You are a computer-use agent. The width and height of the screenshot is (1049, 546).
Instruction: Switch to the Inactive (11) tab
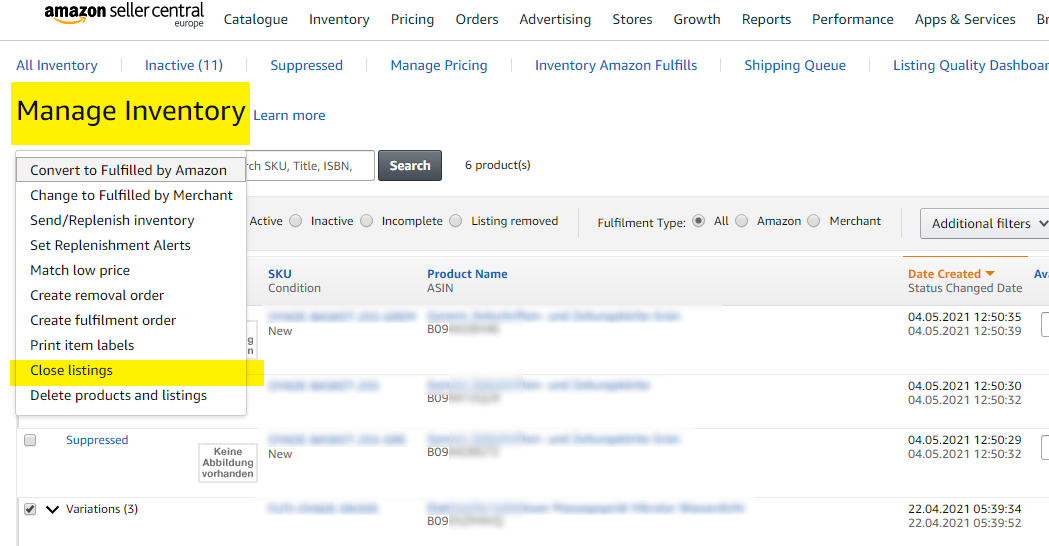(184, 65)
